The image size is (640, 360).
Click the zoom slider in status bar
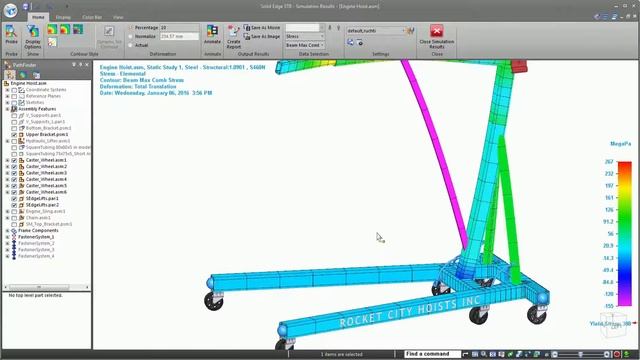pyautogui.click(x=580, y=354)
